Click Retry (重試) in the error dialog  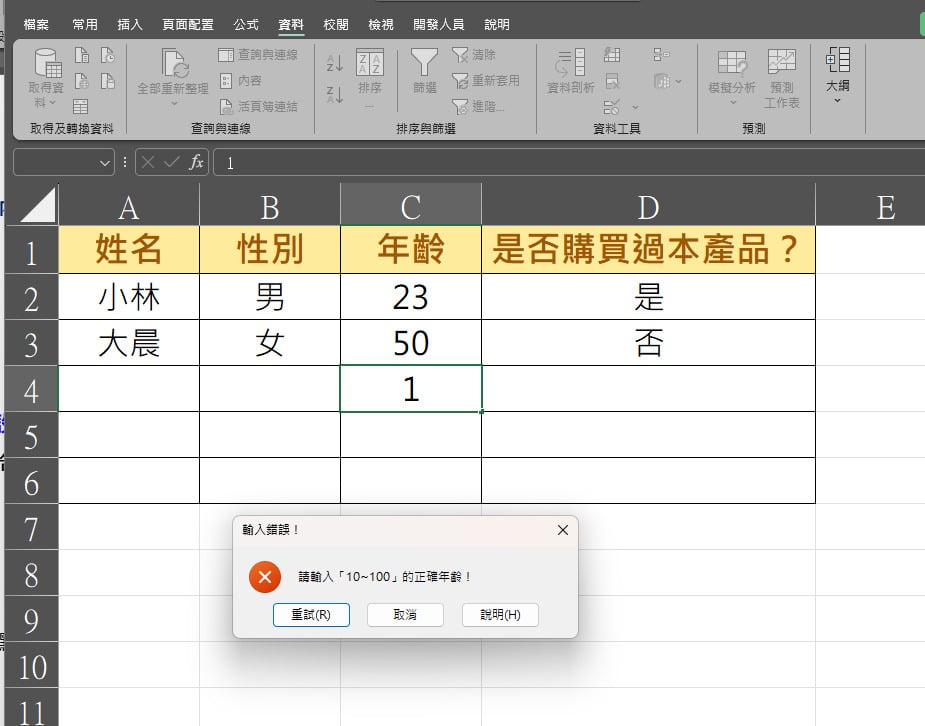tap(311, 615)
